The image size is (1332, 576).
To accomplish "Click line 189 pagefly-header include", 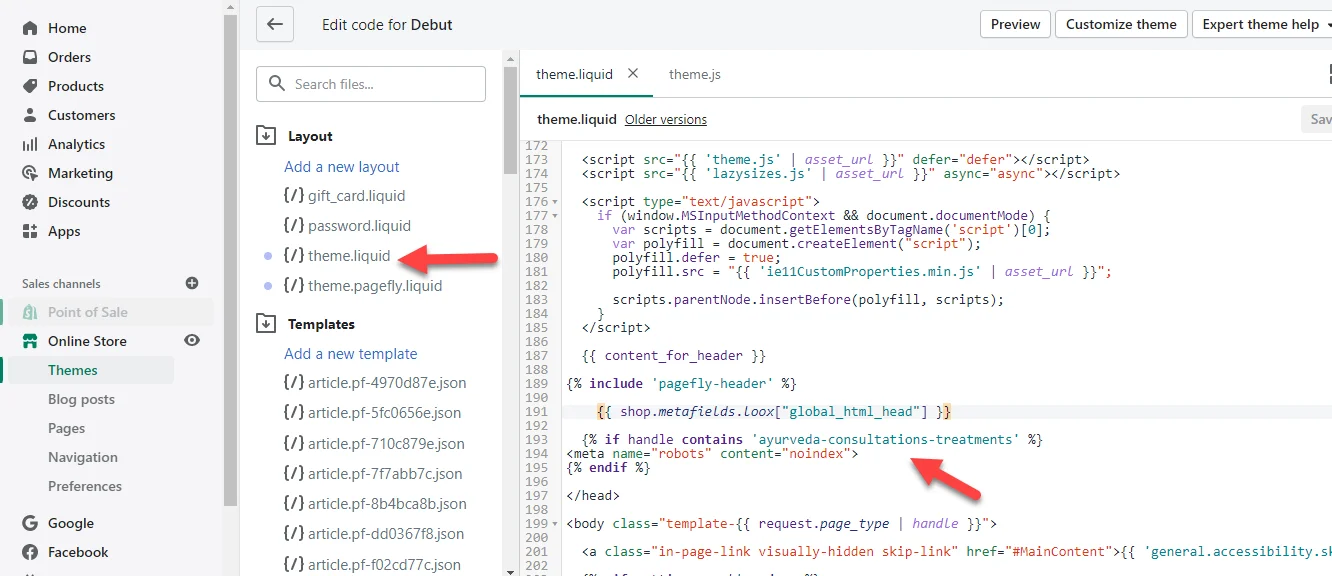I will point(680,383).
